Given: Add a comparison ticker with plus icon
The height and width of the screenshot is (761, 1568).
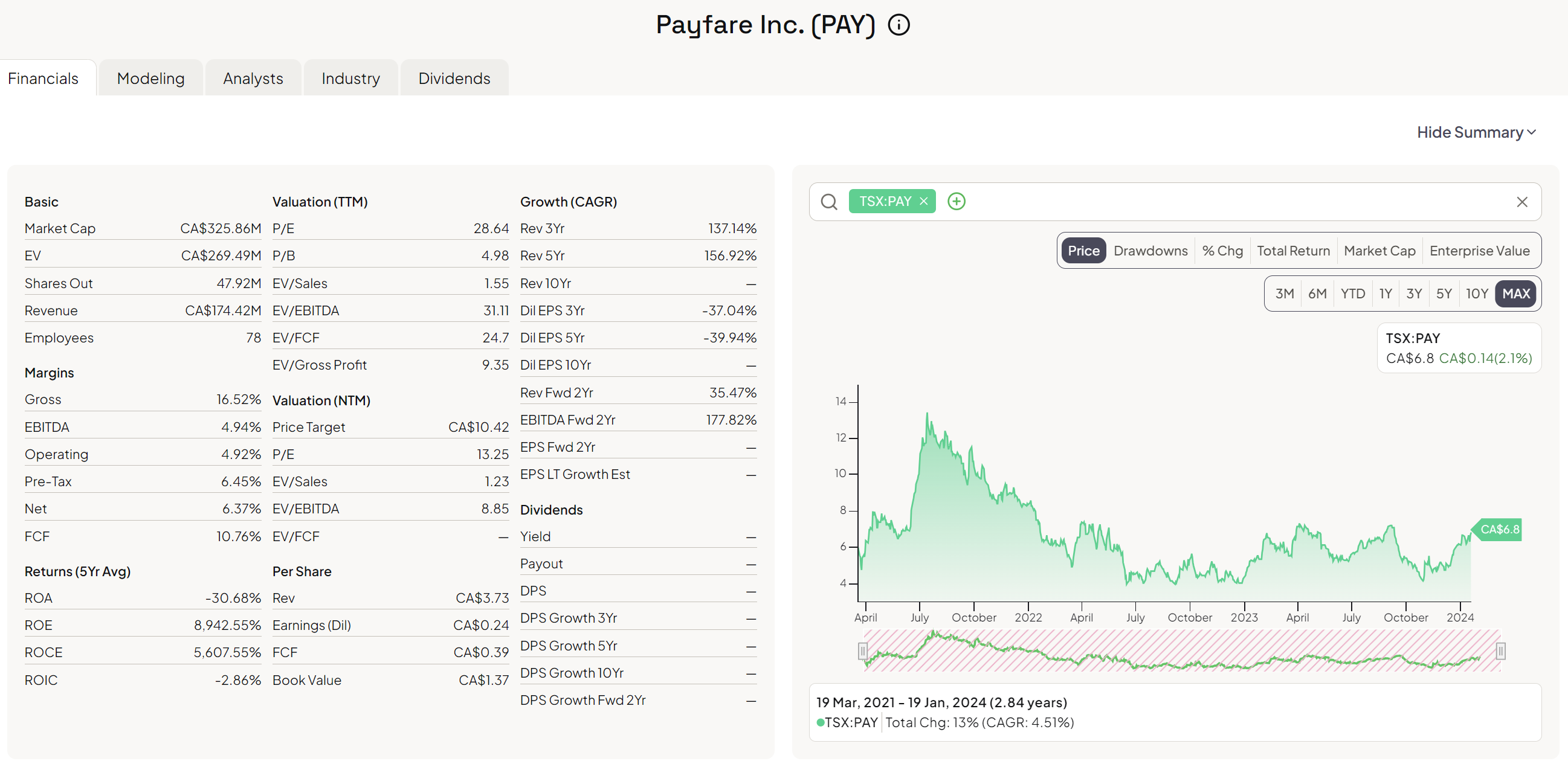Looking at the screenshot, I should pos(957,201).
